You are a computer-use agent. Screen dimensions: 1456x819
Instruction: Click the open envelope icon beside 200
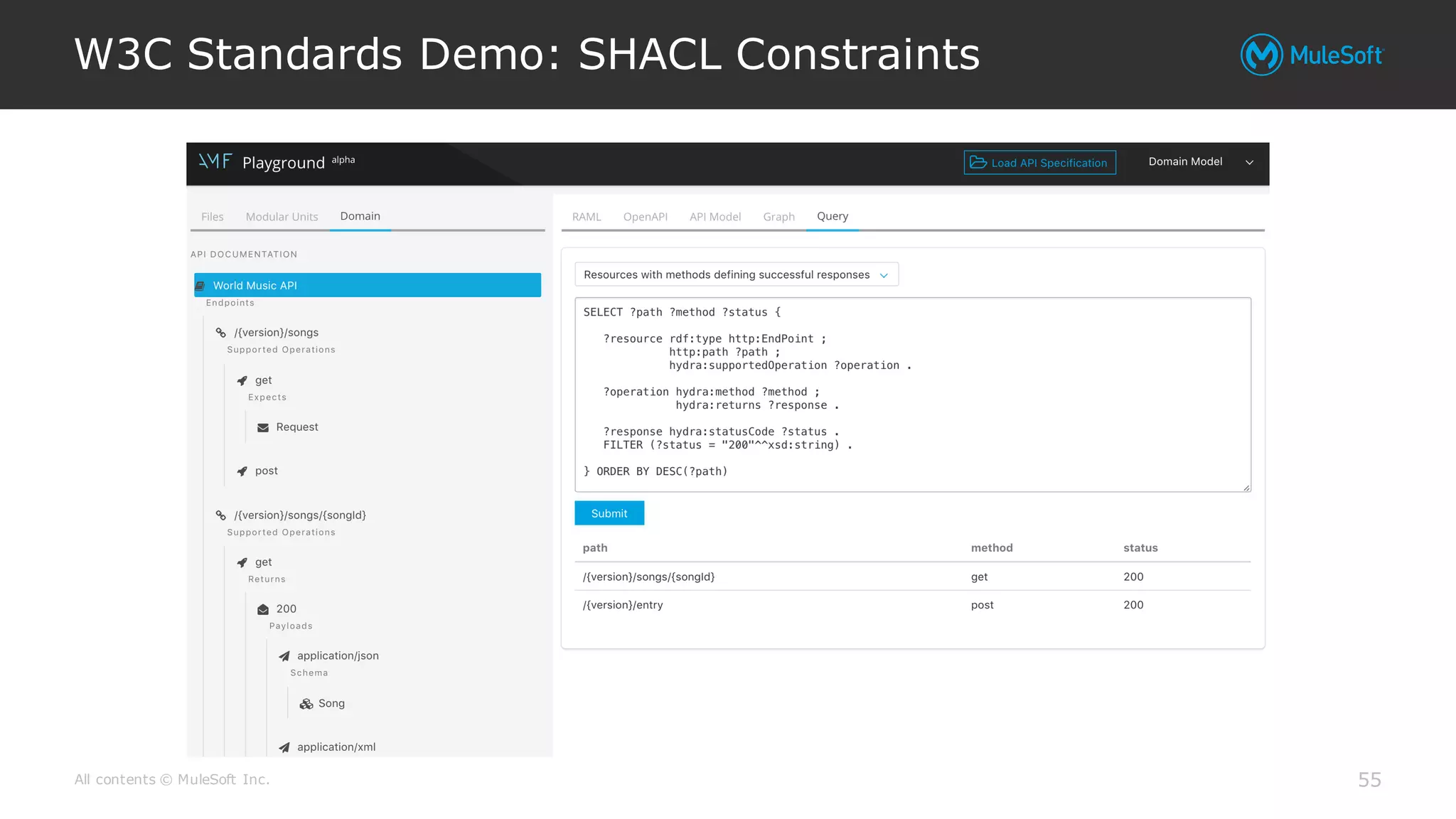pyautogui.click(x=263, y=609)
